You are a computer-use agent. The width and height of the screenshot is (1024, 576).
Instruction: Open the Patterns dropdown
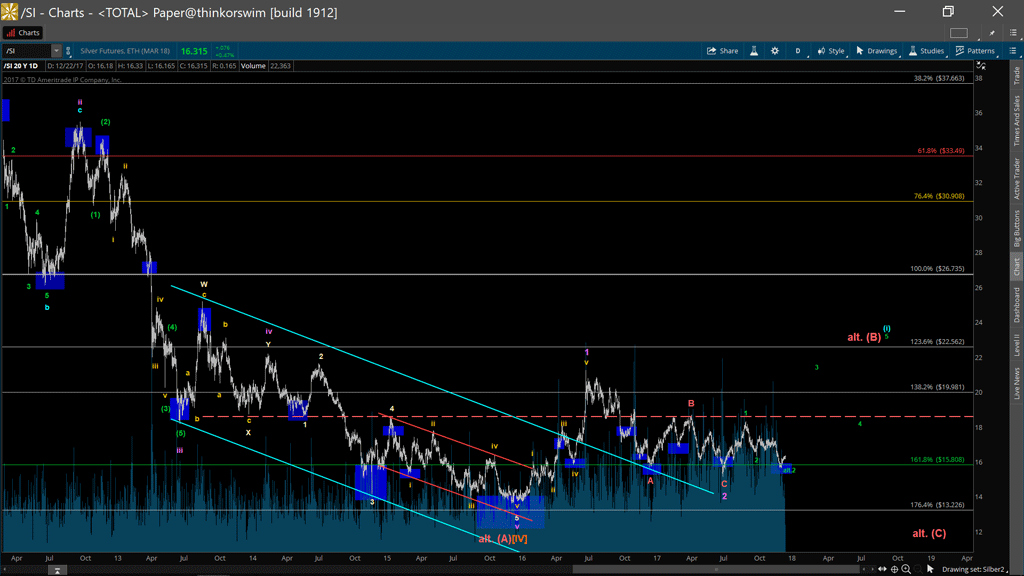[975, 51]
